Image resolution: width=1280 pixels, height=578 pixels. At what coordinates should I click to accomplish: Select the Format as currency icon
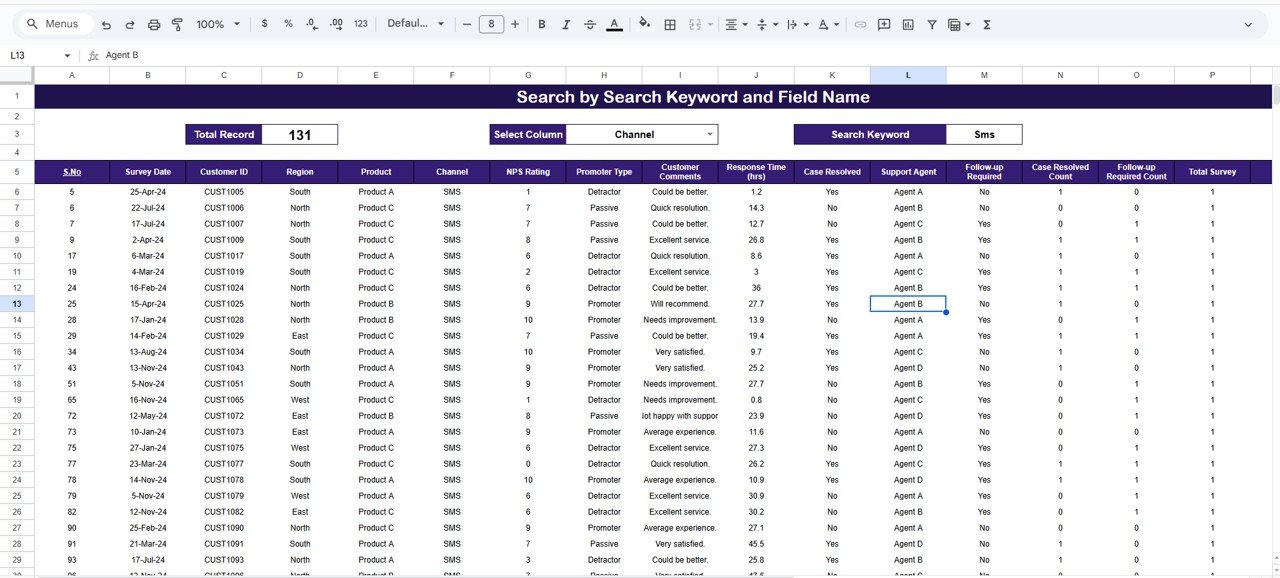264,23
